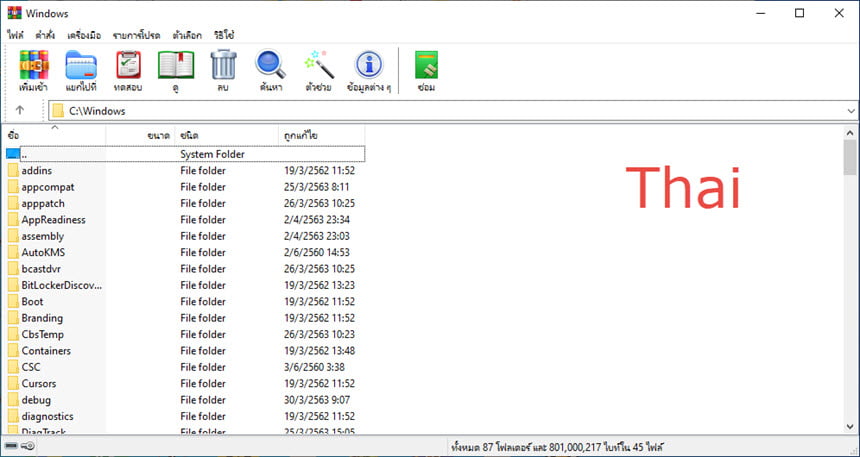
Task: Select the appcompat folder row
Action: [186, 187]
